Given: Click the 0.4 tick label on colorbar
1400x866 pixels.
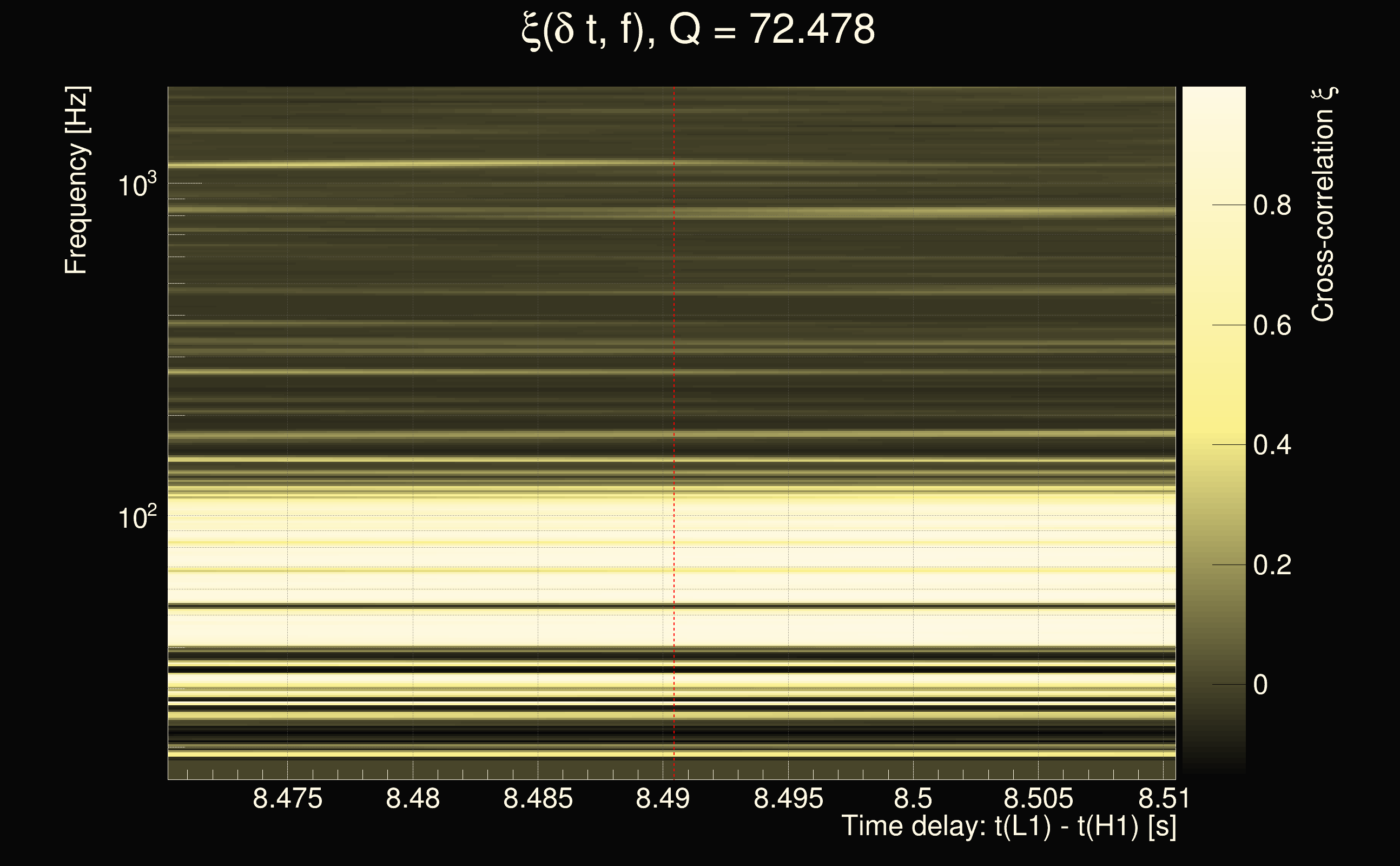Looking at the screenshot, I should pyautogui.click(x=1272, y=445).
